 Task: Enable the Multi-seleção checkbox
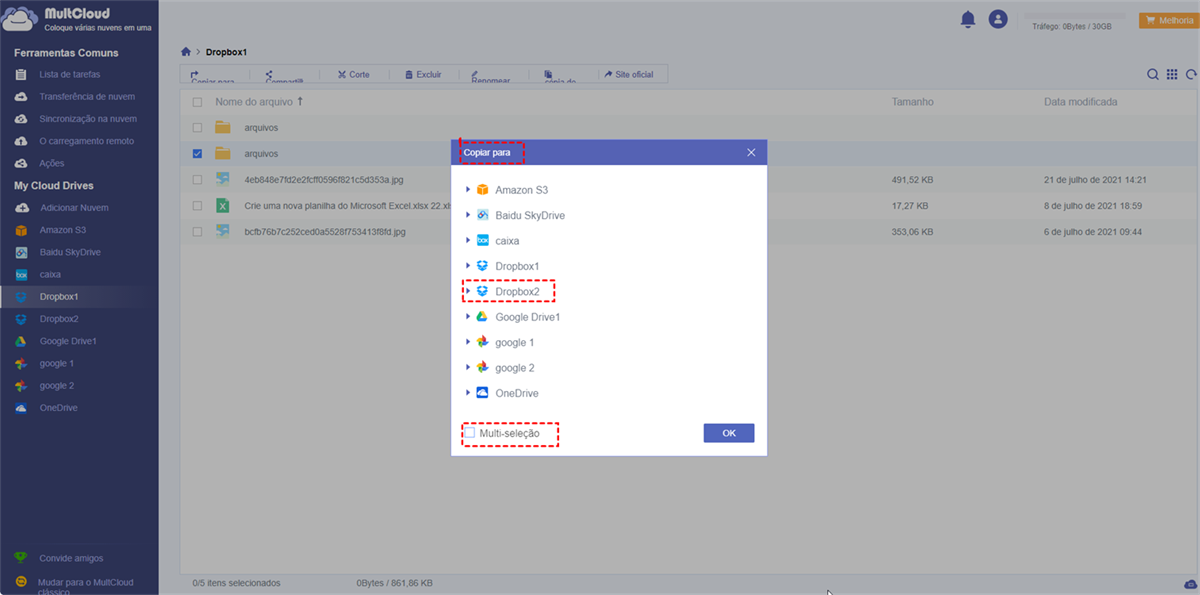[469, 433]
